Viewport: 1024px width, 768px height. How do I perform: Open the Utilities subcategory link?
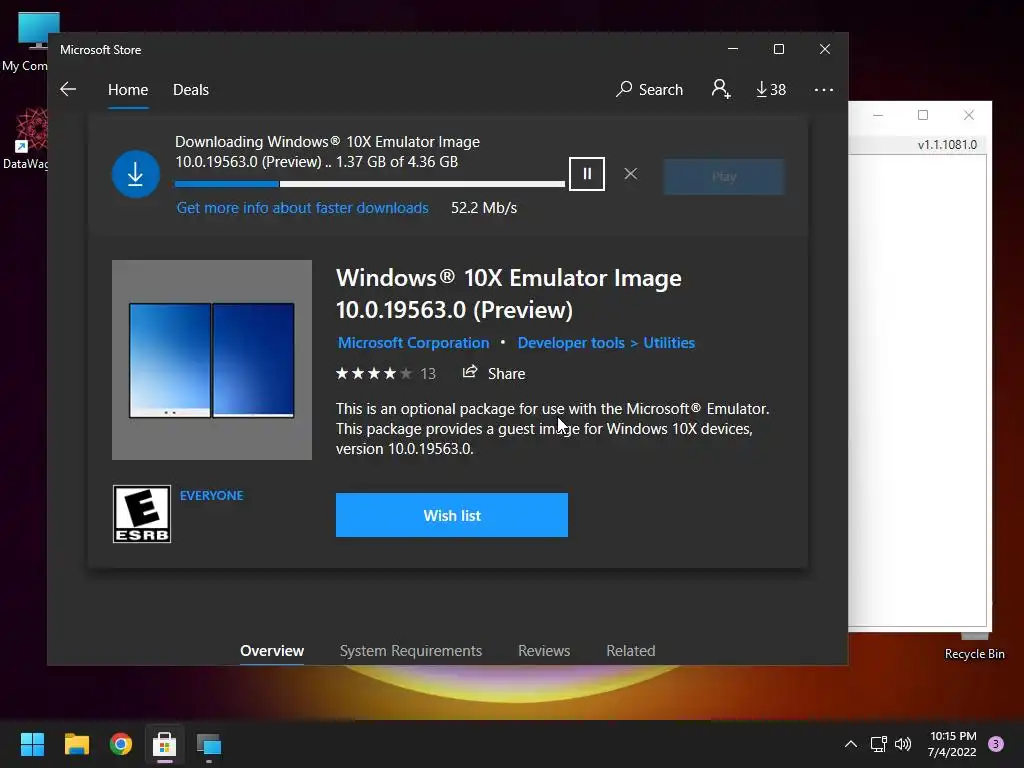pyautogui.click(x=669, y=343)
